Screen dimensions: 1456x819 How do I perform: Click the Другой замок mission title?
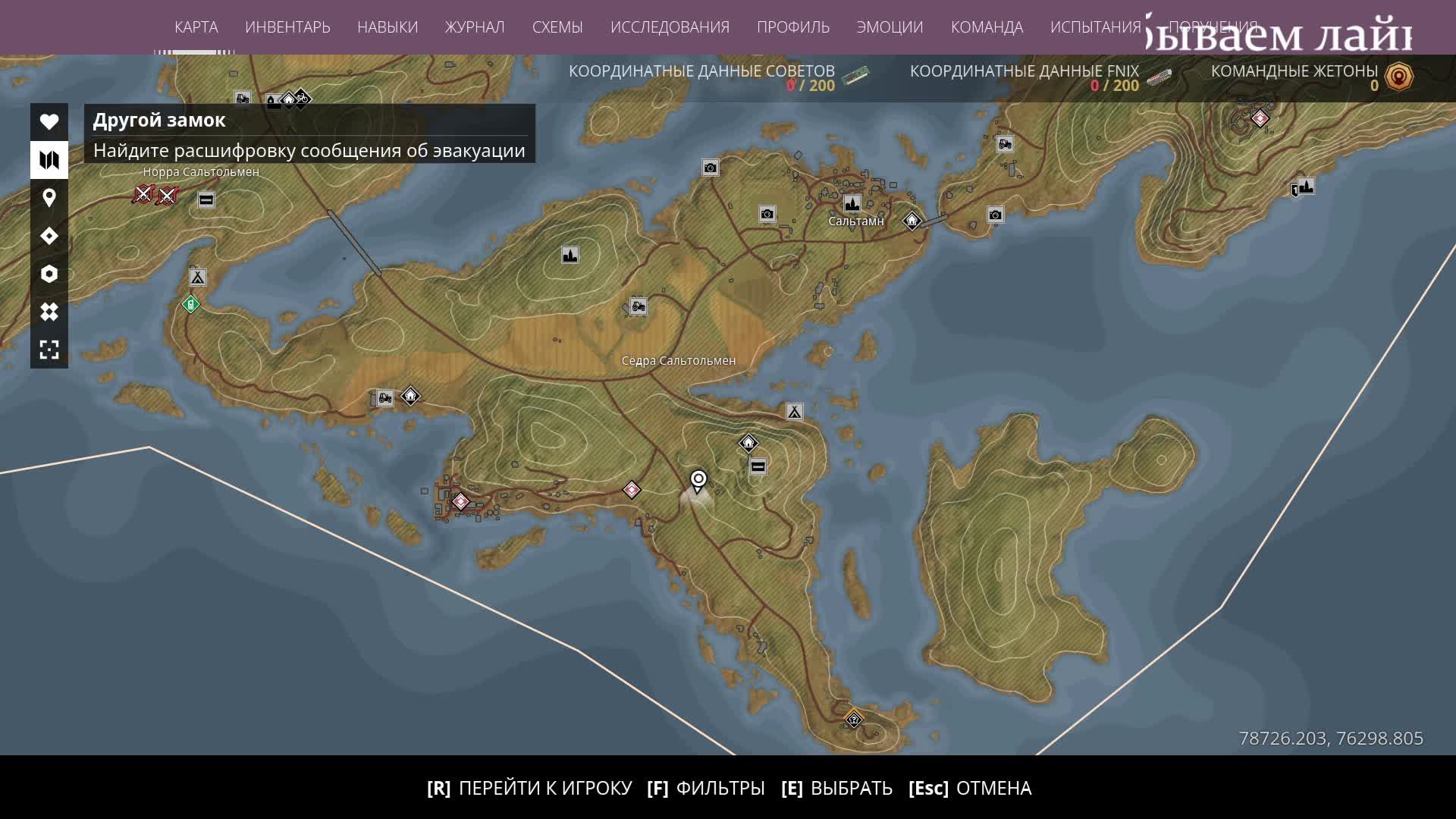click(159, 120)
